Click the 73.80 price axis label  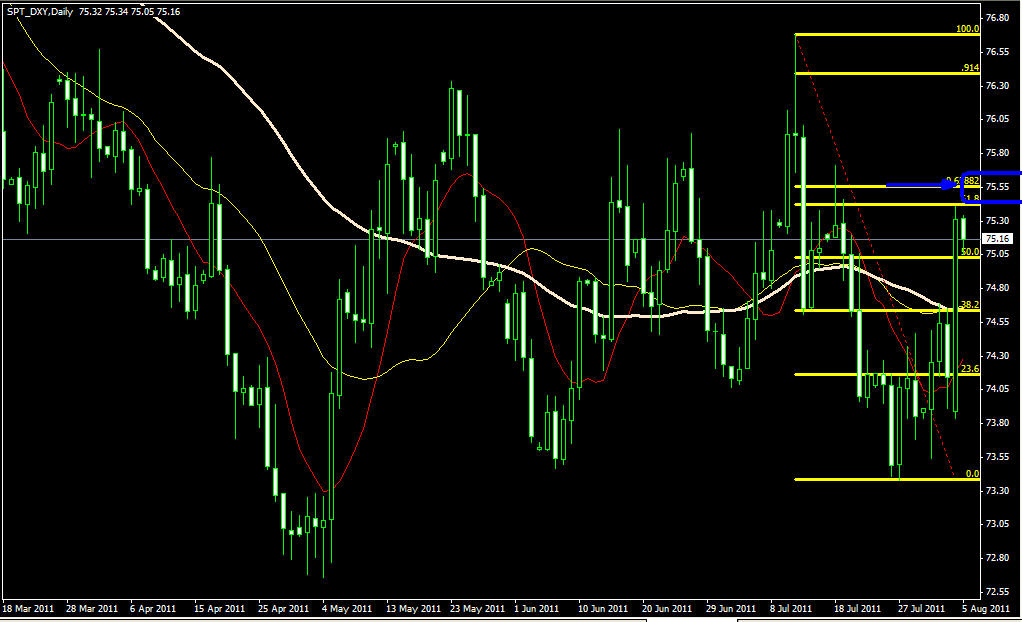999,422
